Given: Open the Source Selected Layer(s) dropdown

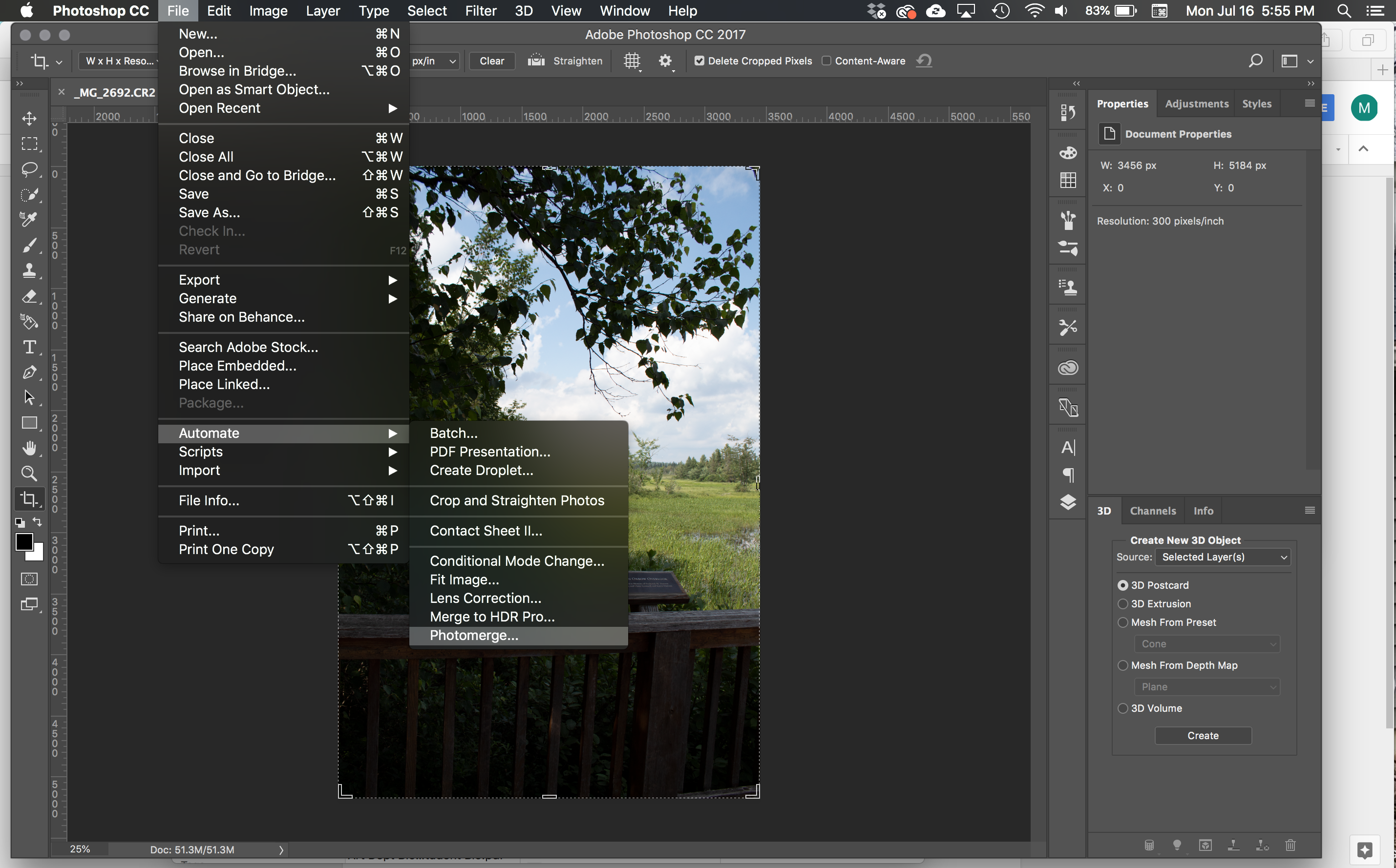Looking at the screenshot, I should (x=1223, y=557).
